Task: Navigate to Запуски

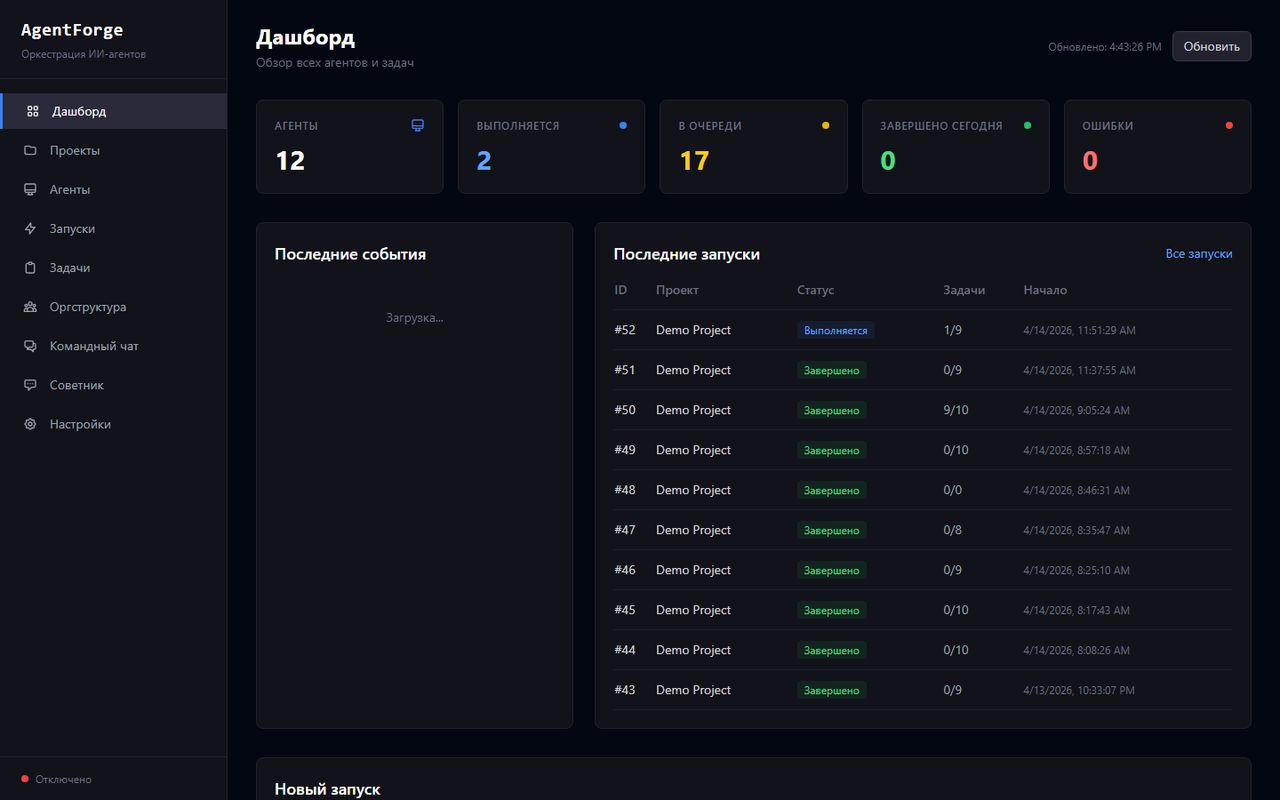Action: pyautogui.click(x=113, y=228)
